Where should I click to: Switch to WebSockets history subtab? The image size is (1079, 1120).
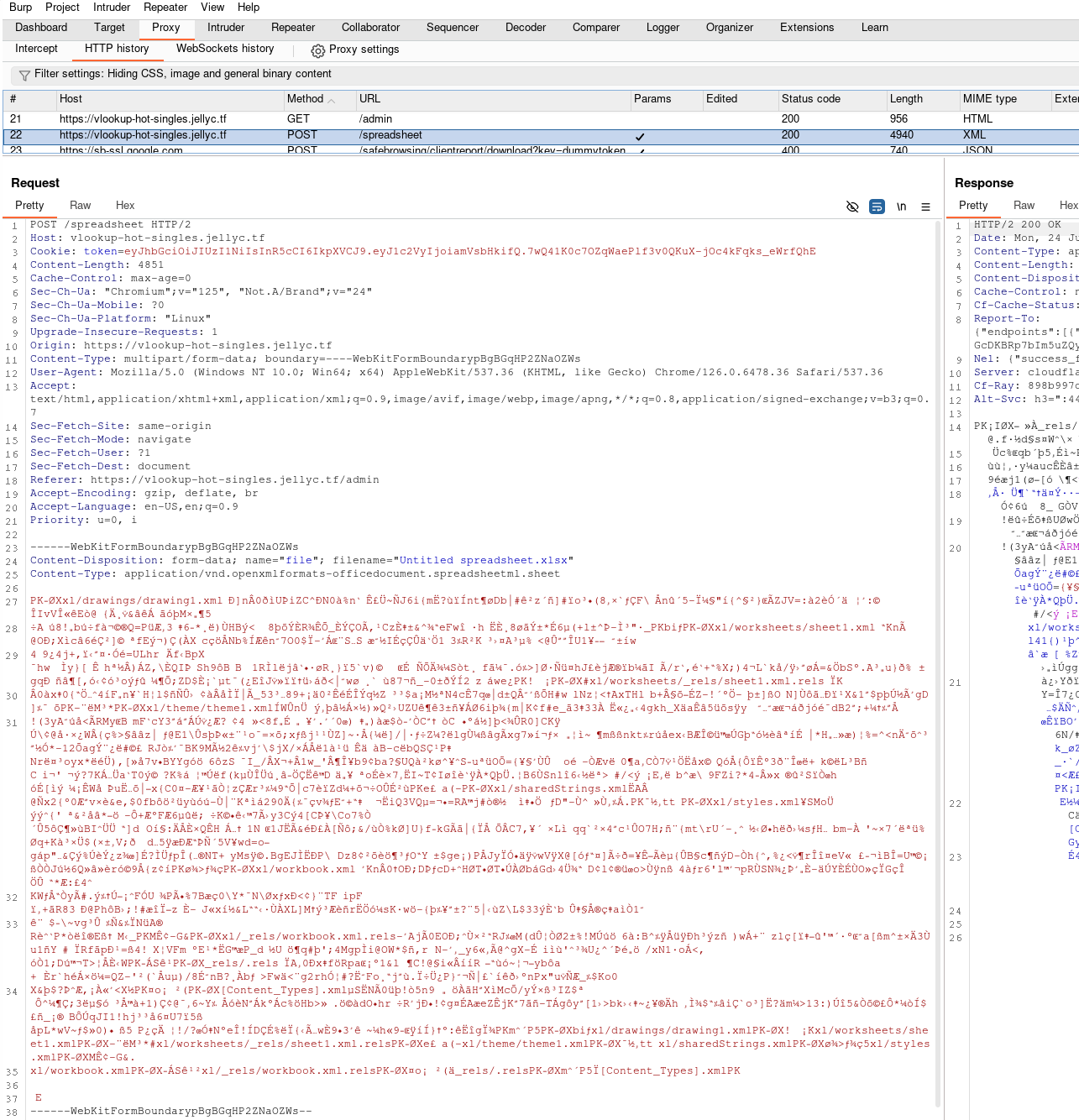pos(225,49)
